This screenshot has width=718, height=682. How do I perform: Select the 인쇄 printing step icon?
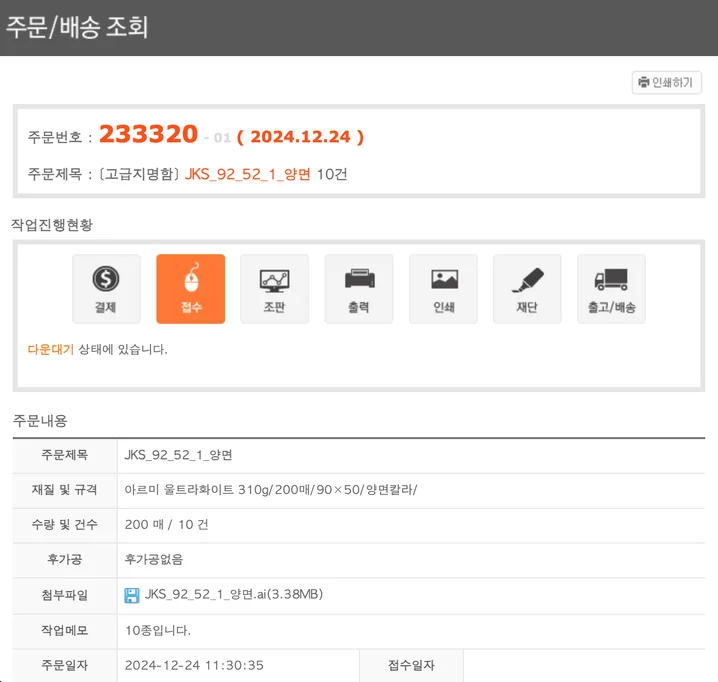coord(443,289)
